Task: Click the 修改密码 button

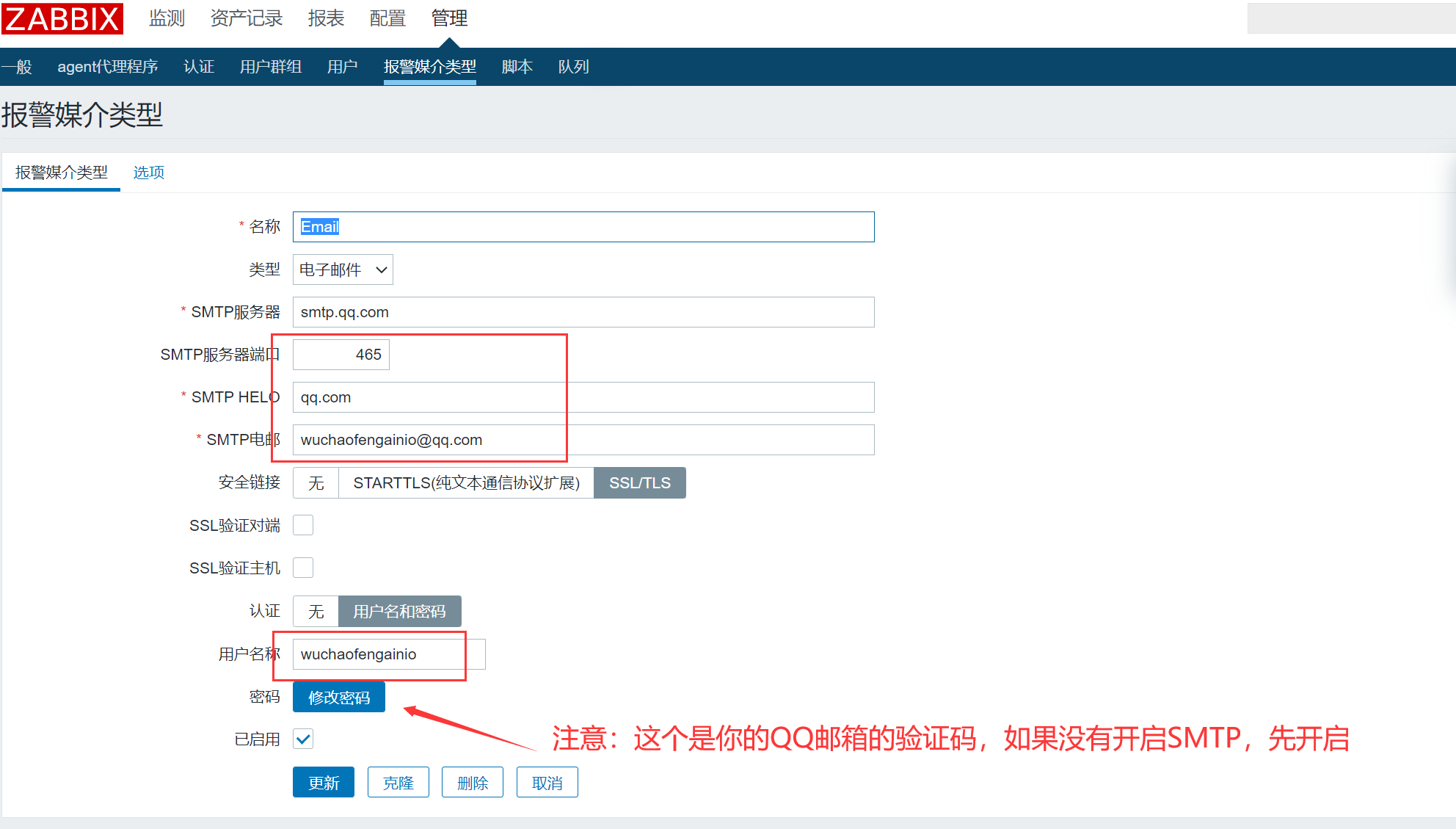Action: point(339,697)
